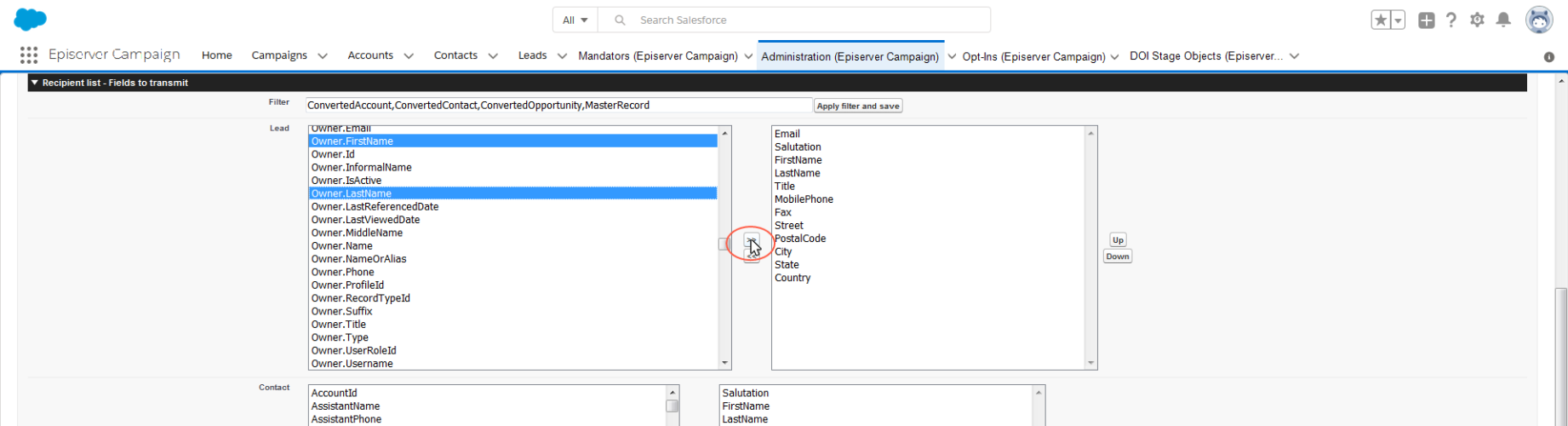
Task: Open the Mandators (Episerver Campaign) tab
Action: 657,56
